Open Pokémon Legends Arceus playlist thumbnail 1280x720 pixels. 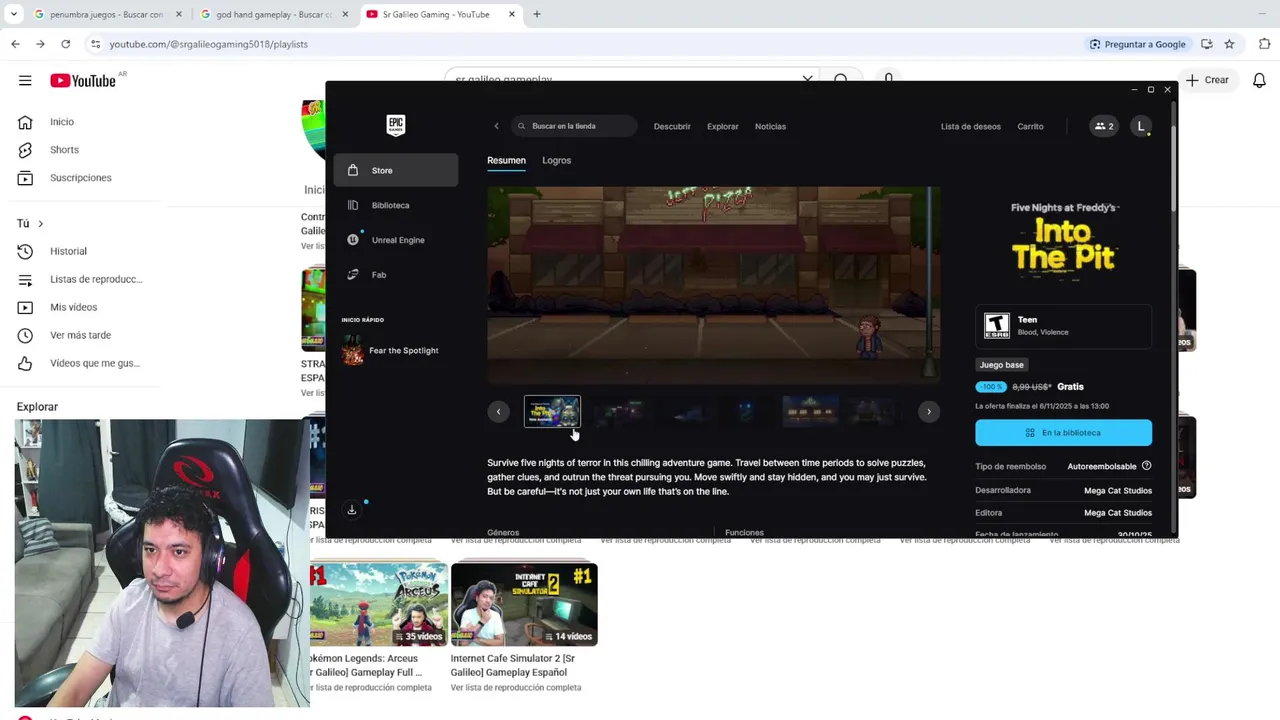[378, 604]
